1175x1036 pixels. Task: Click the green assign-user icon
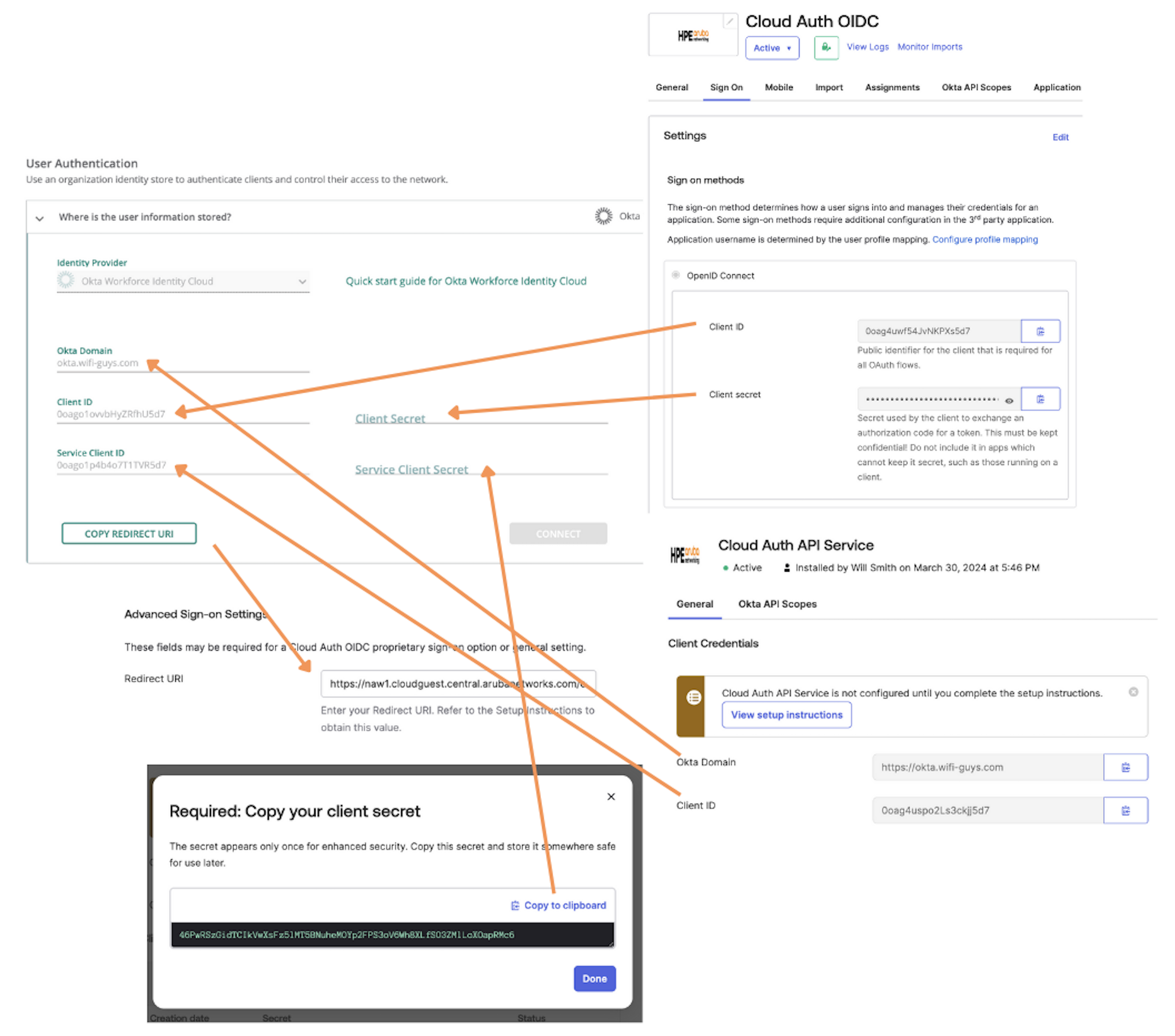click(x=825, y=47)
